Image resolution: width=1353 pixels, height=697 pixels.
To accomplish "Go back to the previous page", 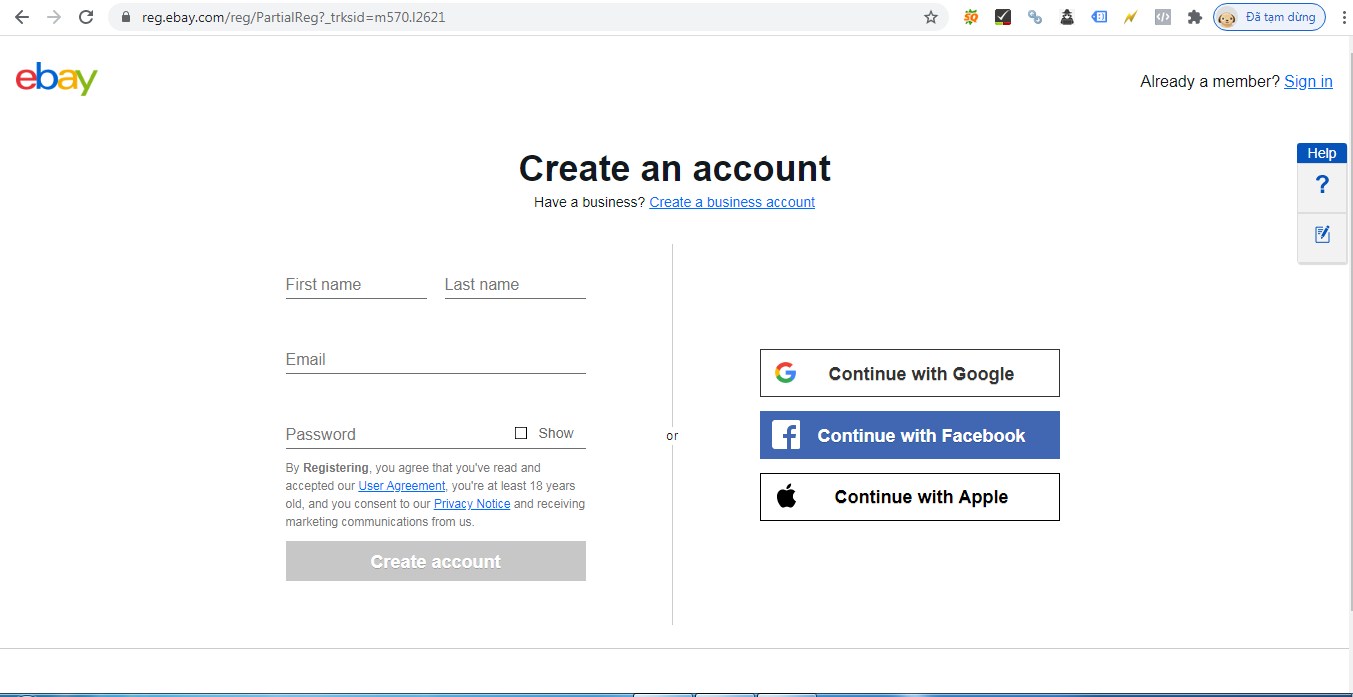I will [x=21, y=17].
